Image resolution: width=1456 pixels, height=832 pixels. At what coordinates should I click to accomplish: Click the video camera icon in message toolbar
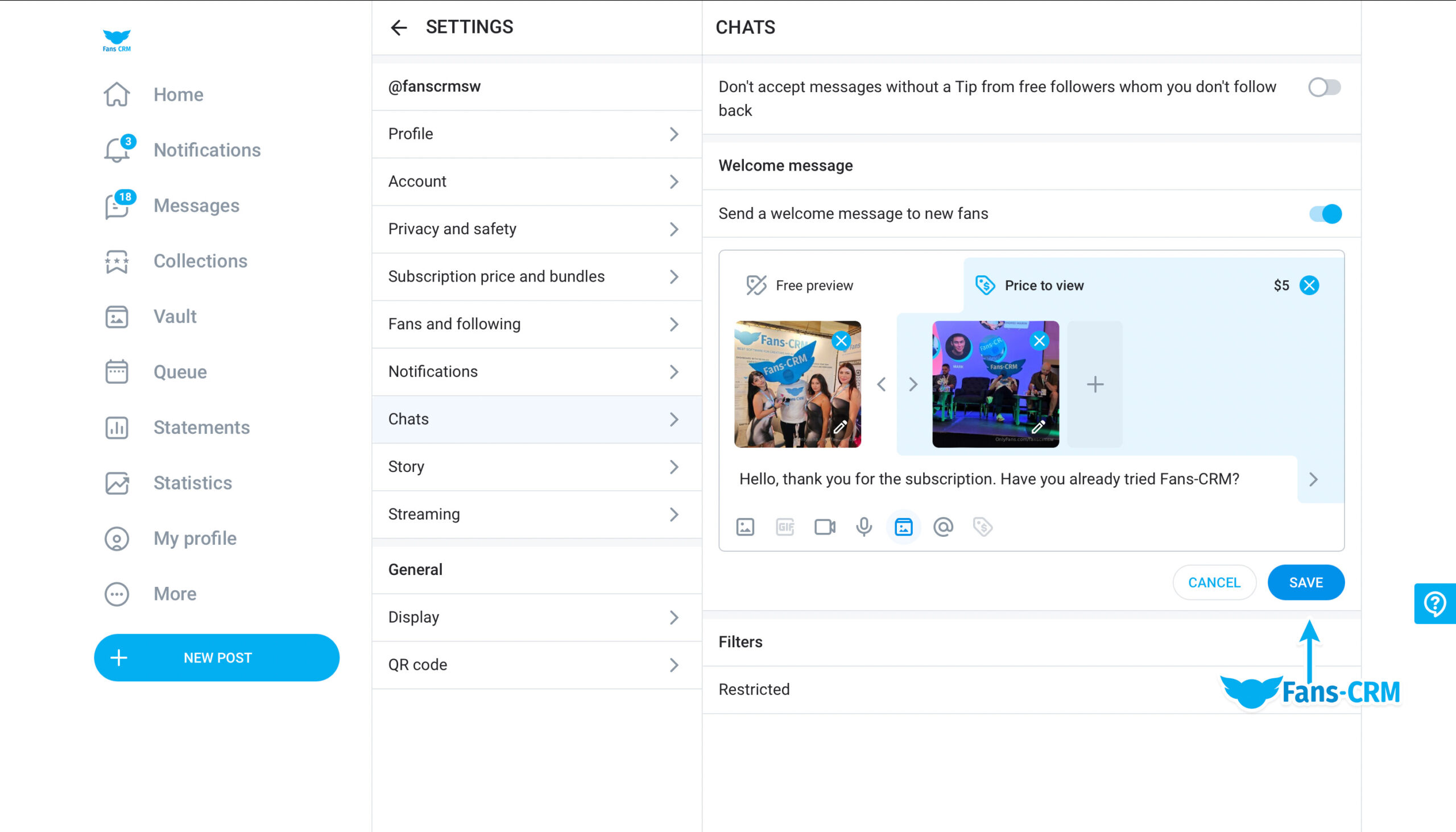(824, 527)
